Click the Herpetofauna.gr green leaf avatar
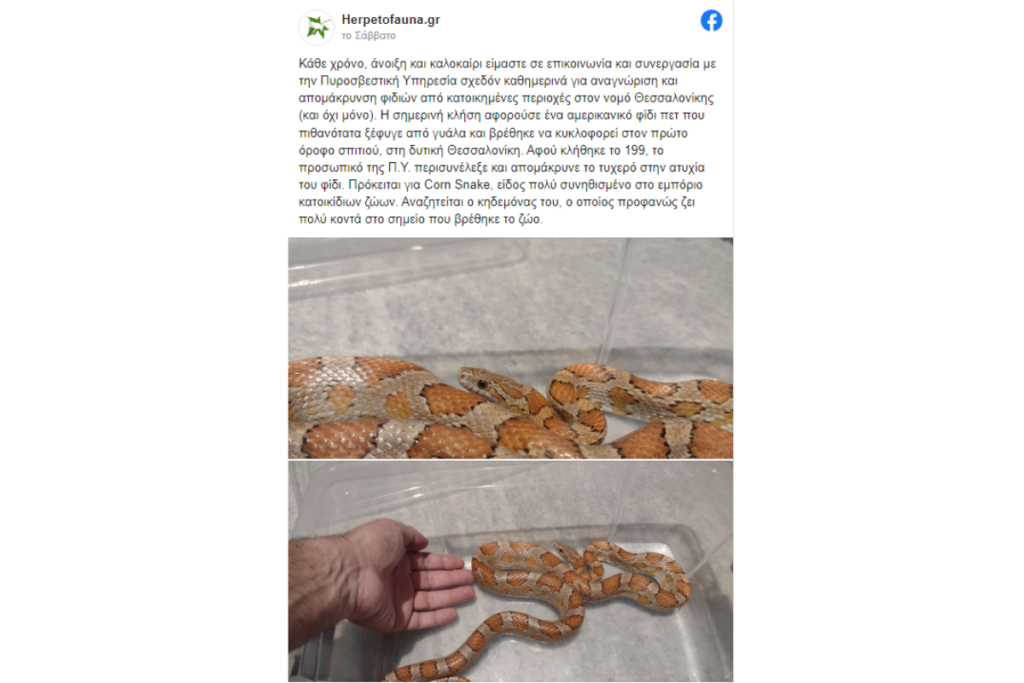 click(x=317, y=27)
